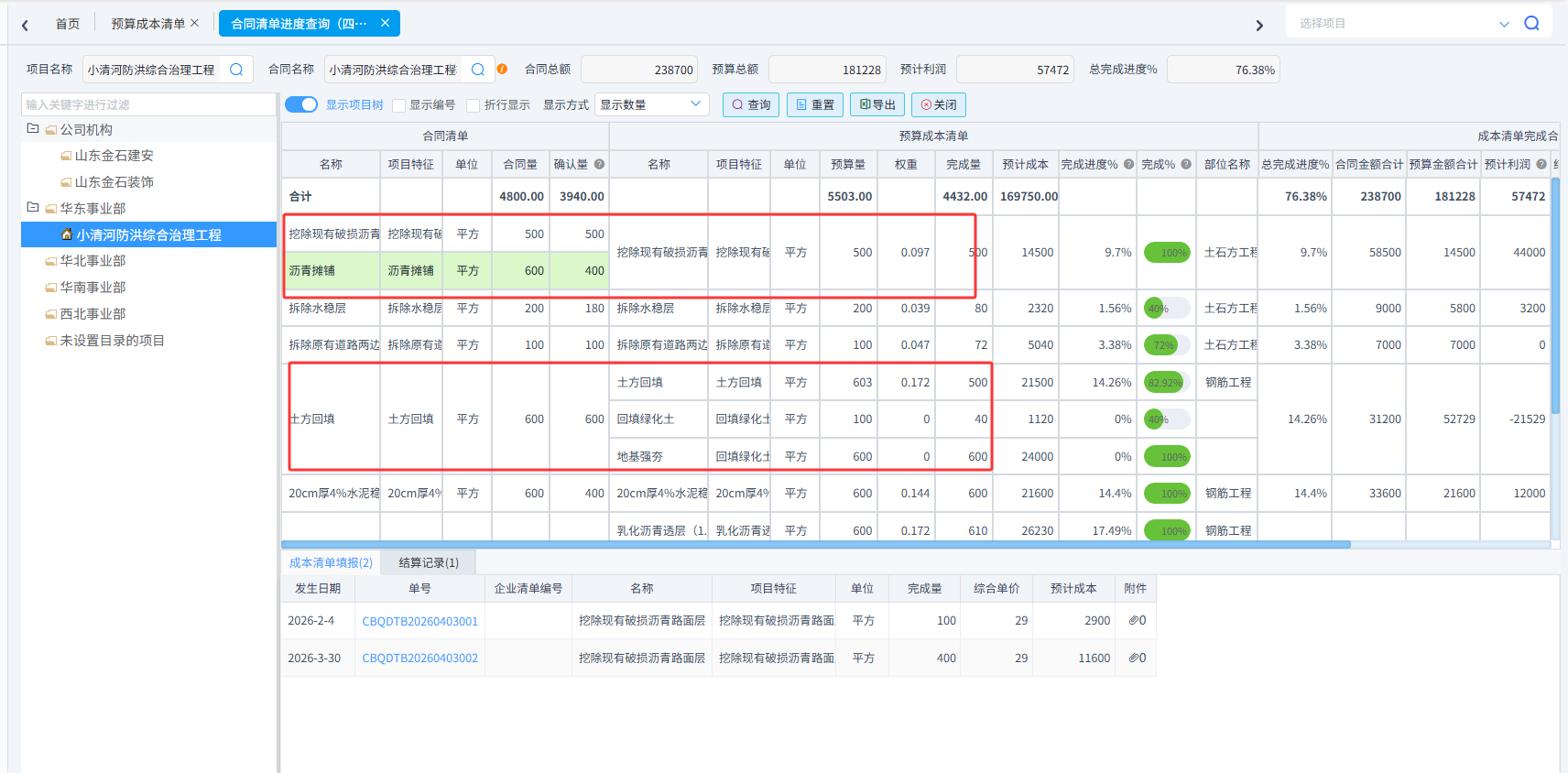Collapse the 华东事业部 tree node
This screenshot has width=1568, height=773.
click(33, 208)
